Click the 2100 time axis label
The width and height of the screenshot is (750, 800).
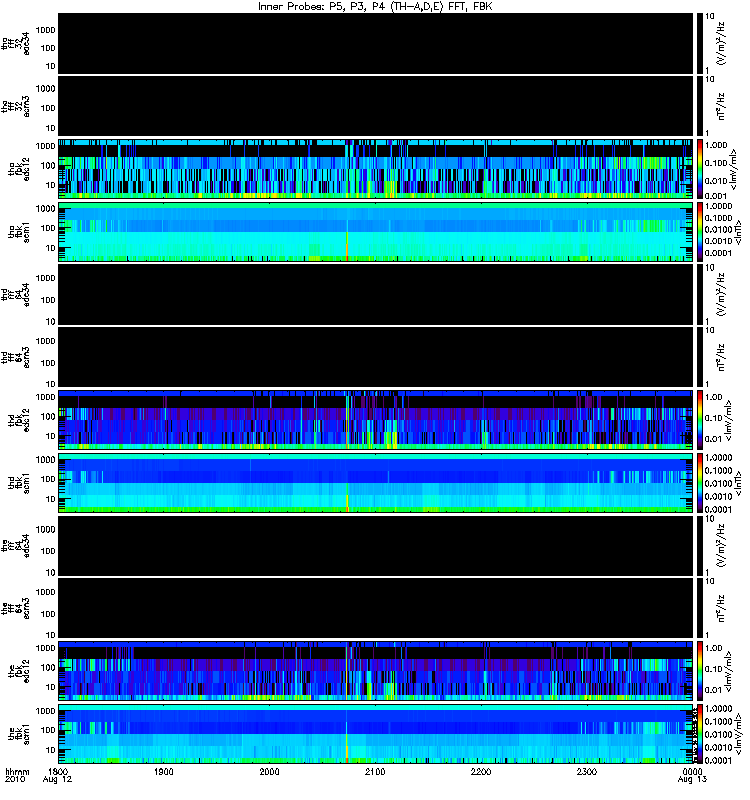tap(375, 771)
